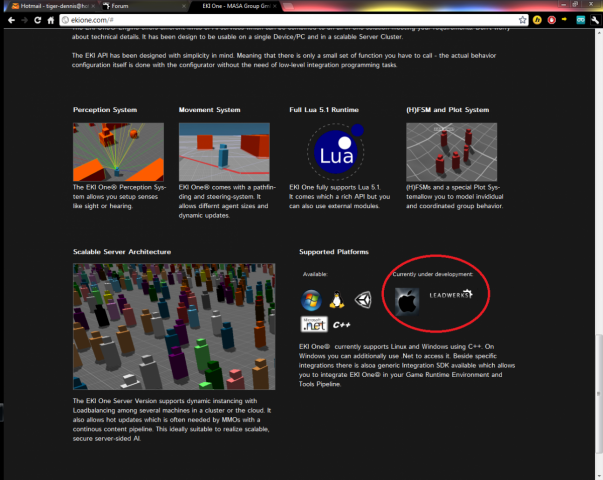Click the Unity engine logo
Image resolution: width=603 pixels, height=480 pixels.
(x=363, y=299)
